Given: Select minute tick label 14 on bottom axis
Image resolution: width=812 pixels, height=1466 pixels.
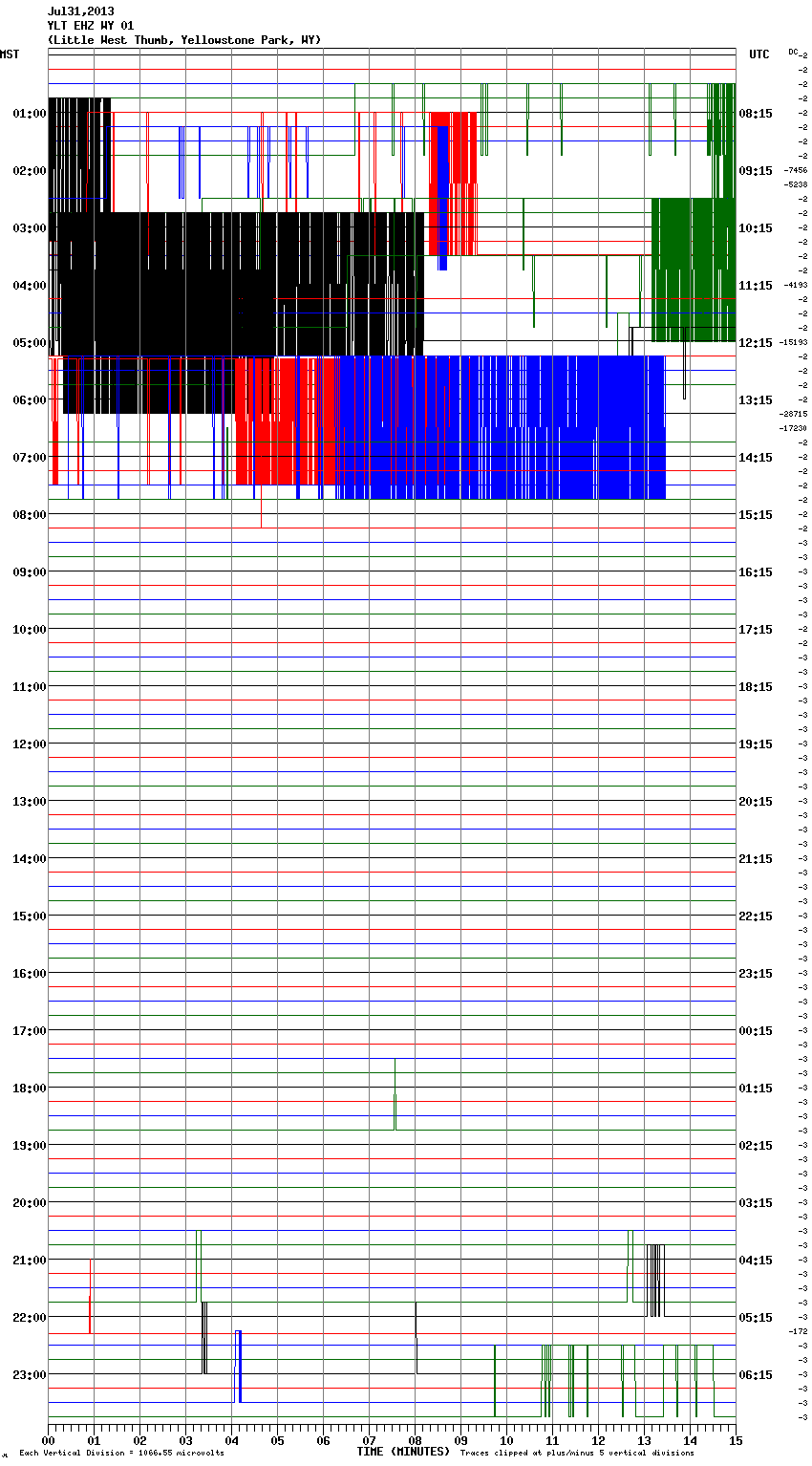Looking at the screenshot, I should 690,1441.
